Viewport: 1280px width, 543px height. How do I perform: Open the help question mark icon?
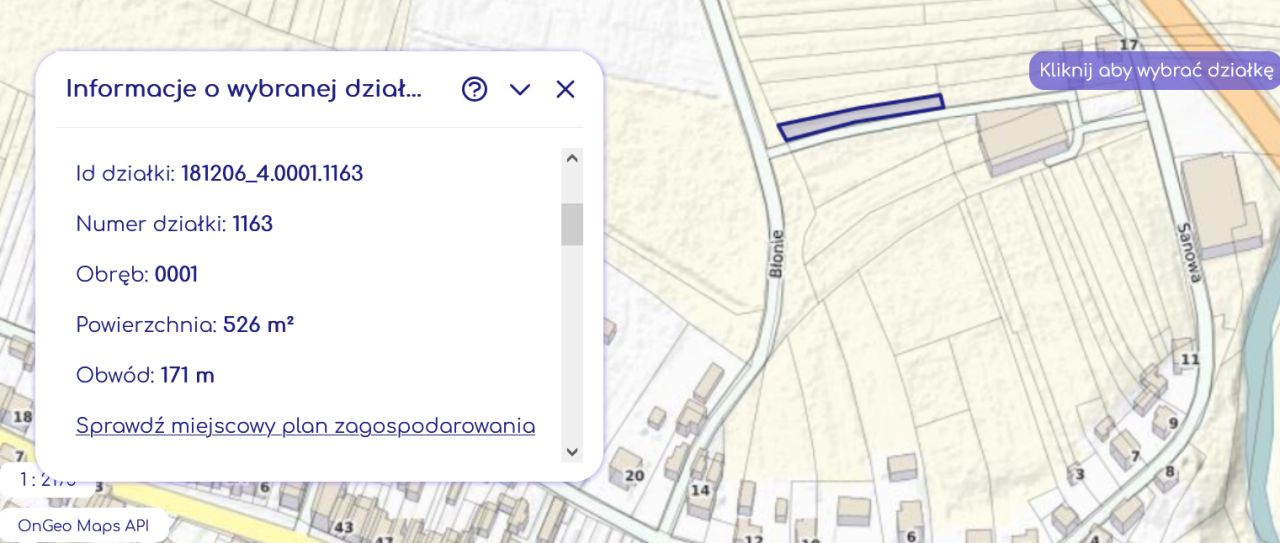pos(474,89)
